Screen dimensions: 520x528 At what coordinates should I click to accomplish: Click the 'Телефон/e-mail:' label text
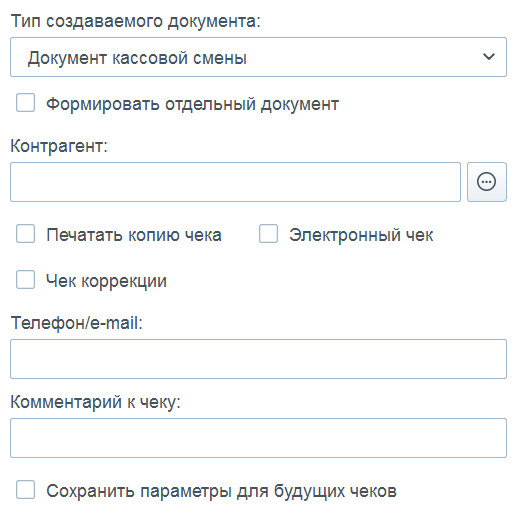(x=77, y=323)
